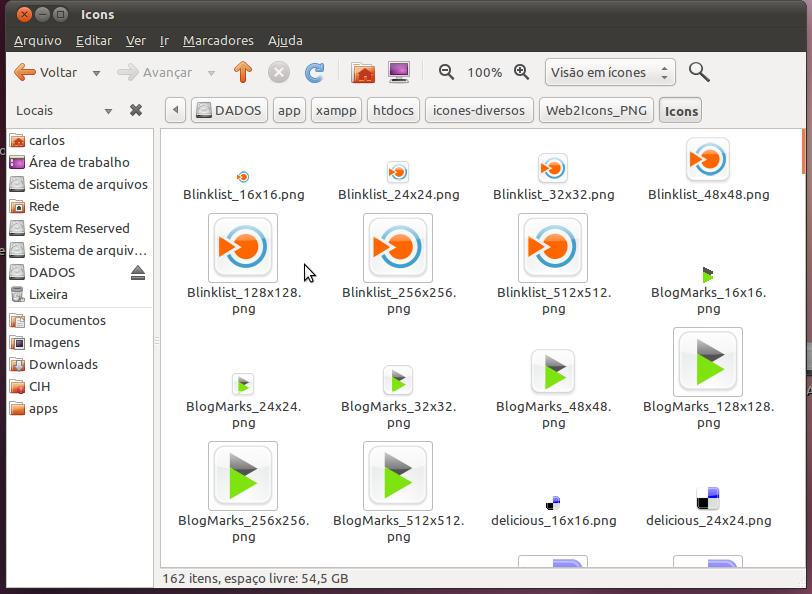Select delicious_16x16.png file icon

pos(553,502)
